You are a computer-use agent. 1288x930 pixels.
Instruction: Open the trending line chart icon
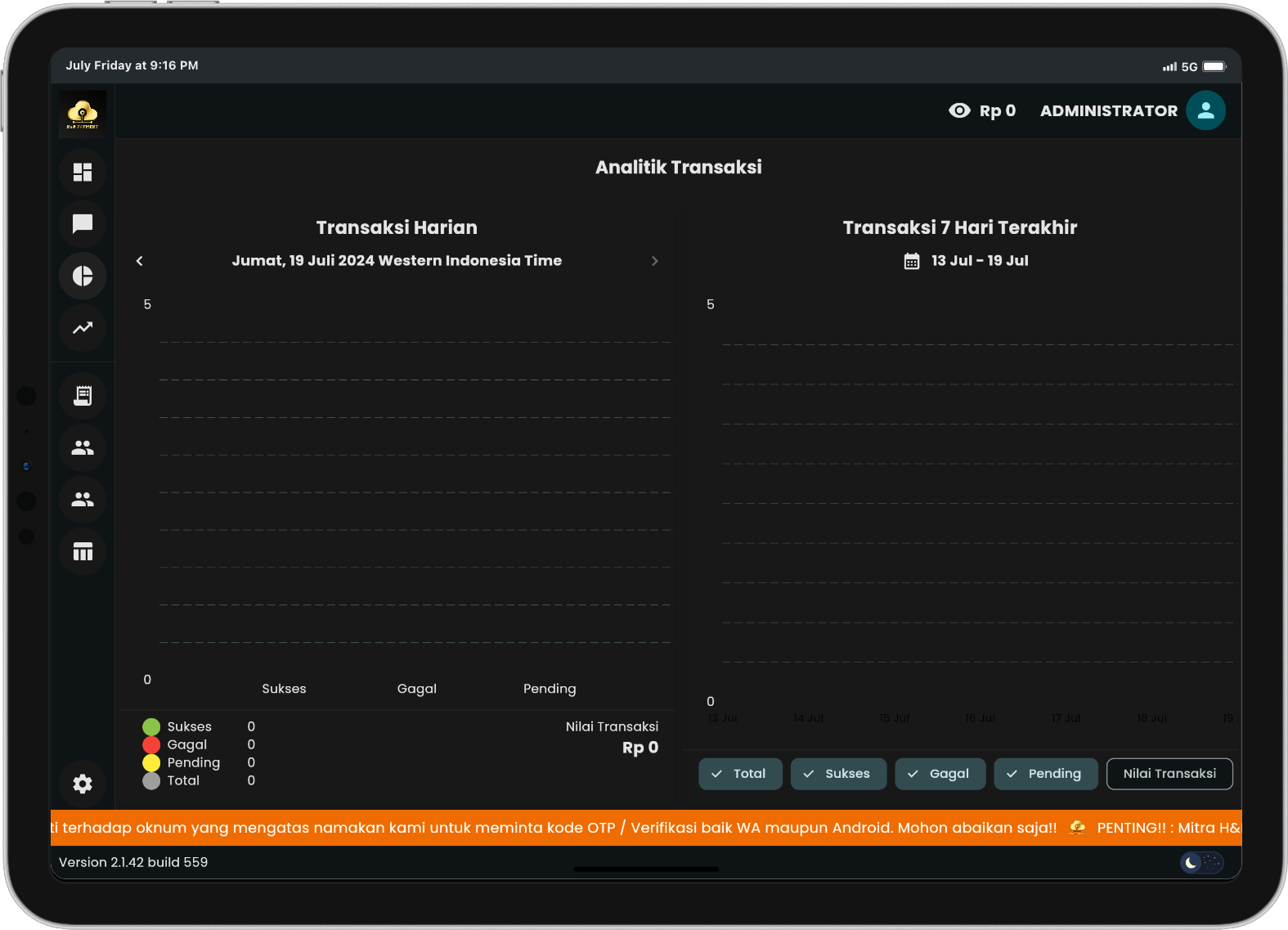83,328
